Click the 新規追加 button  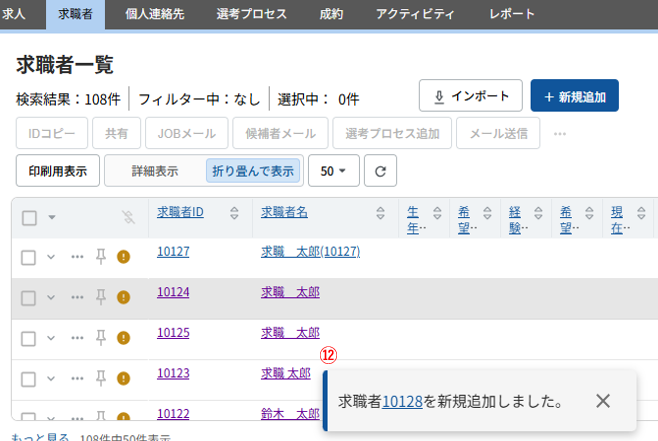click(x=574, y=96)
